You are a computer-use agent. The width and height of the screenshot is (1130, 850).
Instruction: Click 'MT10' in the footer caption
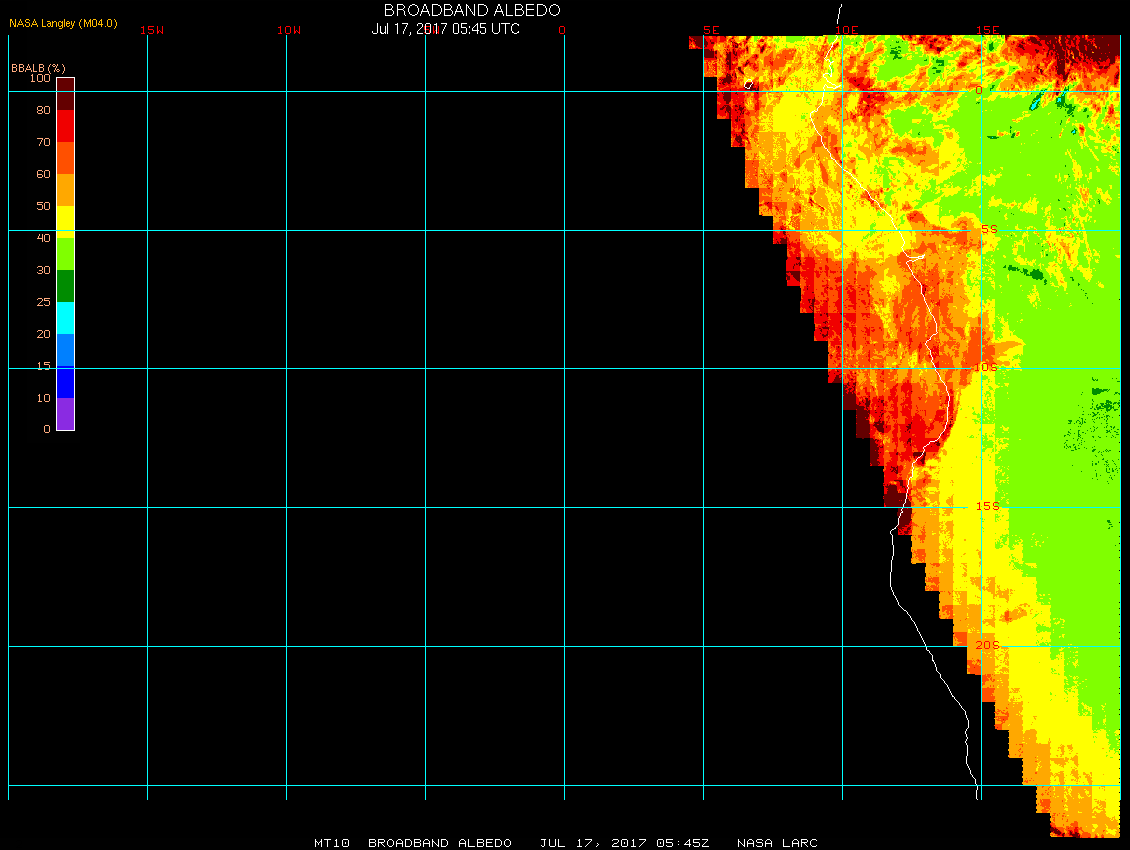[x=332, y=843]
